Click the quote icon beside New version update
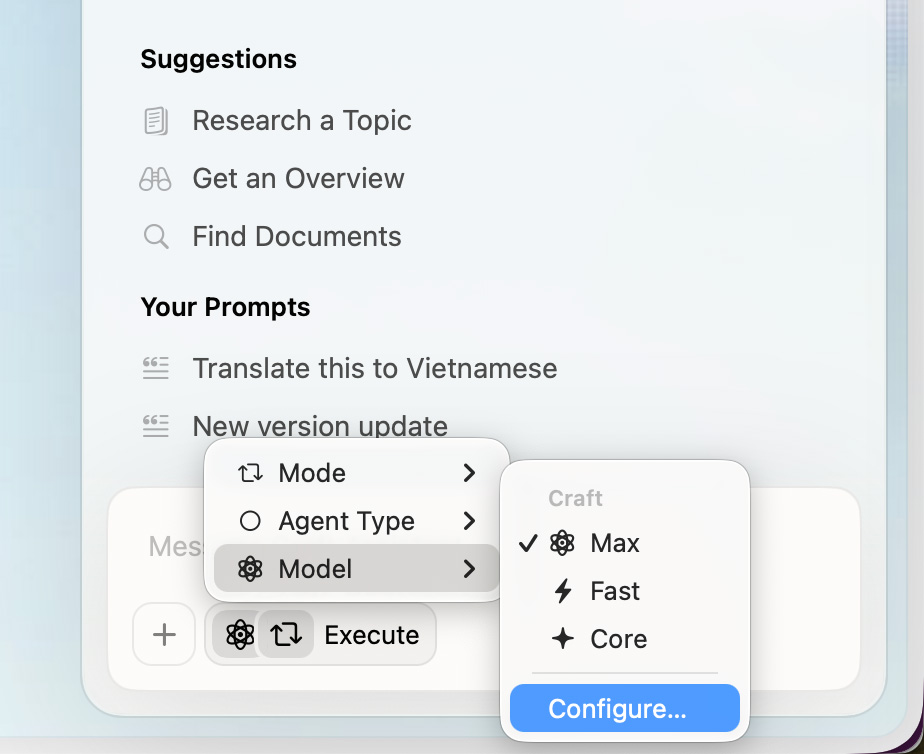 156,426
